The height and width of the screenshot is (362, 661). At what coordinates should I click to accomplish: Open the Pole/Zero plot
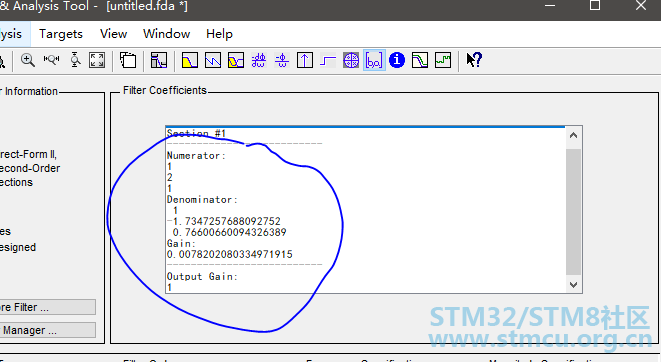coord(351,60)
